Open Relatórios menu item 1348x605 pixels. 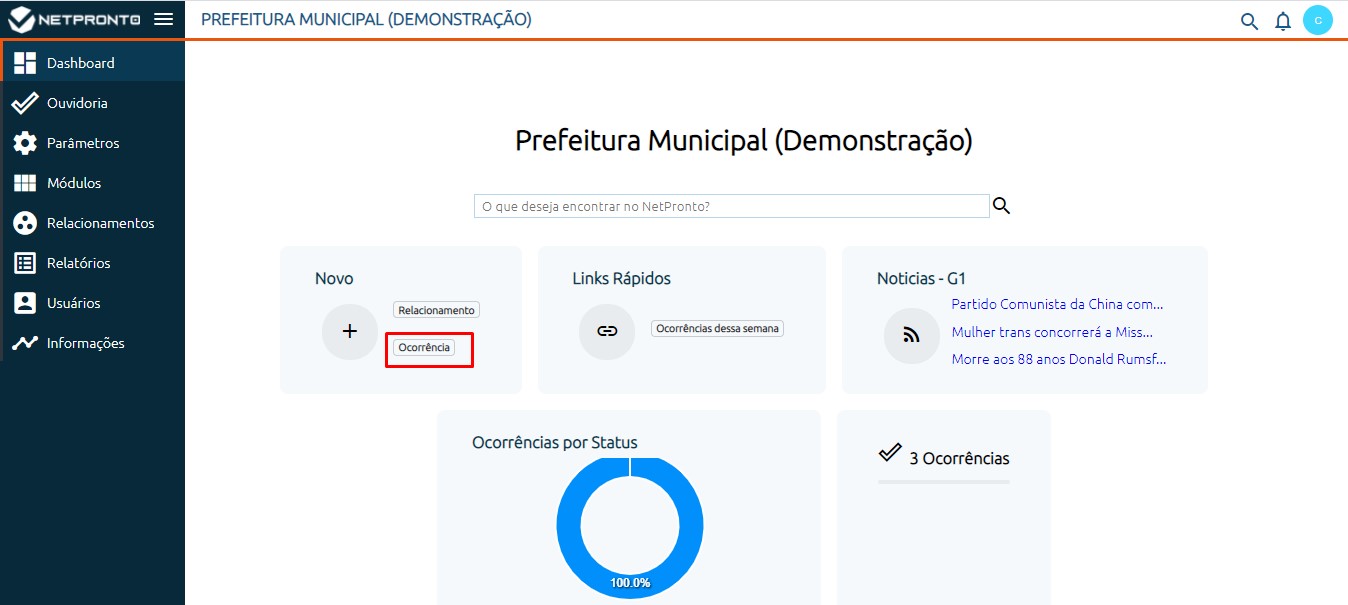point(93,262)
